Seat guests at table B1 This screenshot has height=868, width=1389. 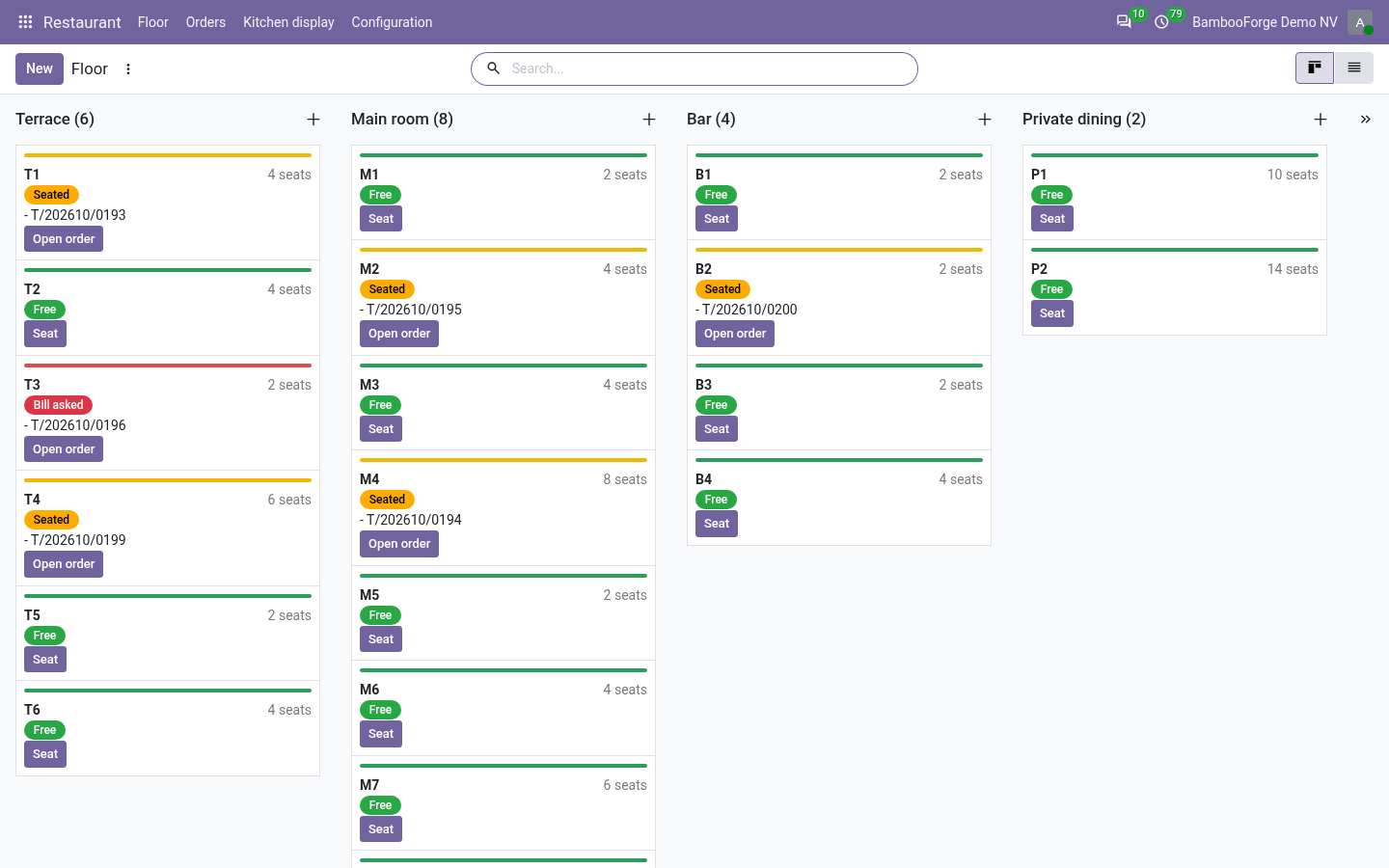pos(717,219)
